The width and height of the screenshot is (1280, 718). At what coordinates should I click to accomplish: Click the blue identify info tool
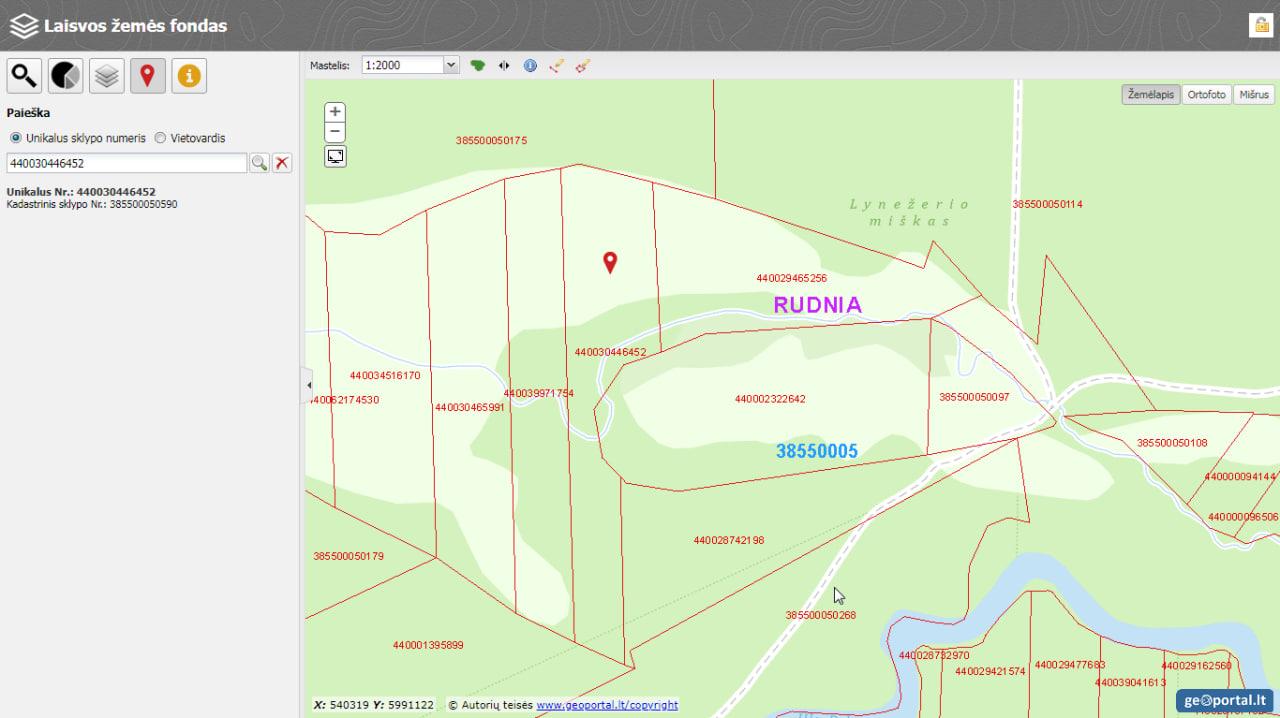[x=530, y=65]
